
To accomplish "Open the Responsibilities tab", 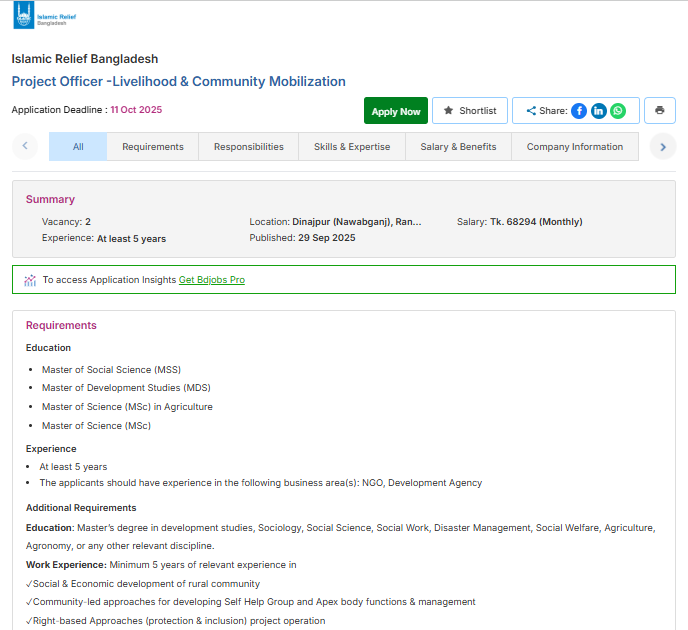I will click(249, 146).
